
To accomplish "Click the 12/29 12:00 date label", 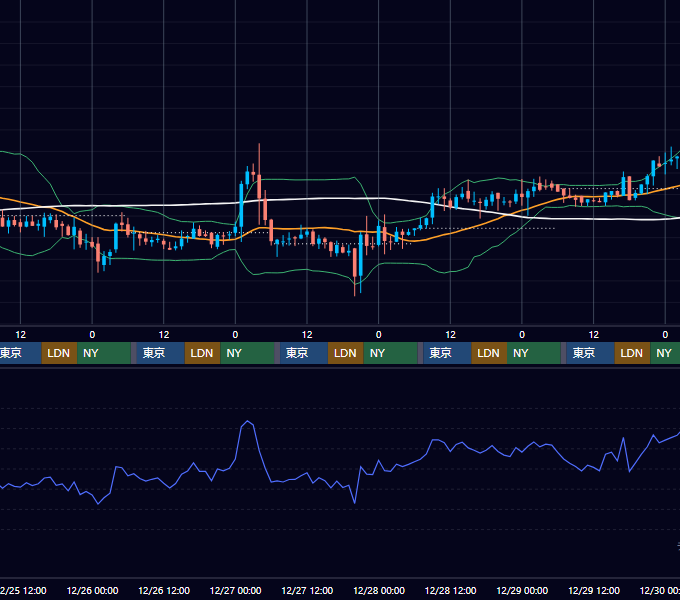I will tap(594, 590).
